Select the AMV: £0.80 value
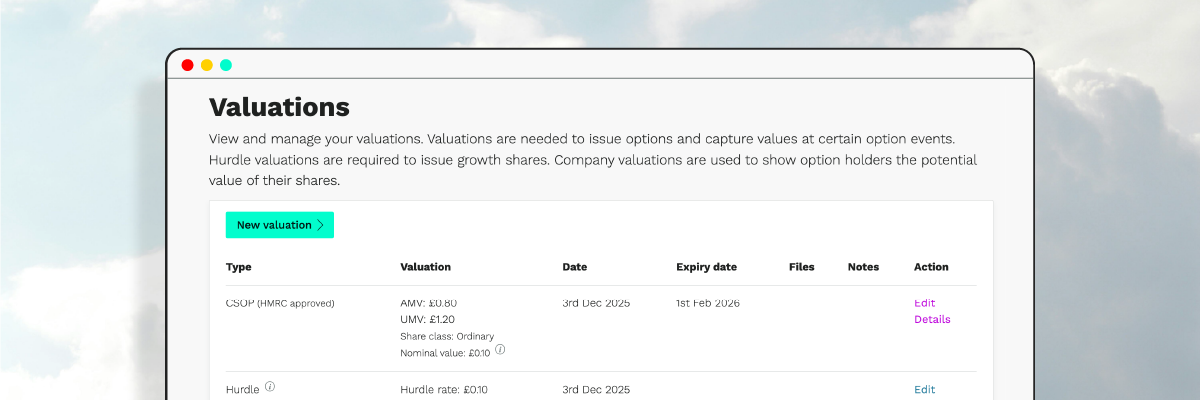Viewport: 1200px width, 400px height. coord(429,303)
